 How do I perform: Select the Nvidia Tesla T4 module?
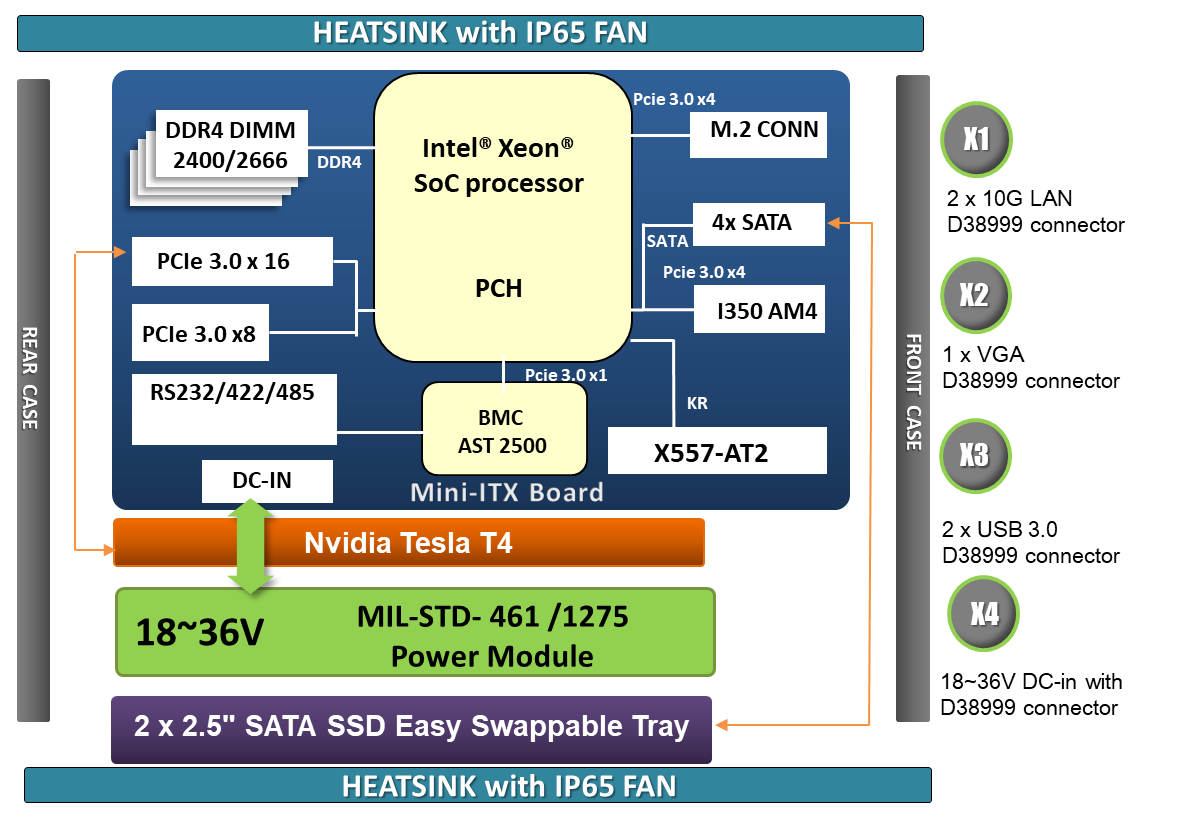pyautogui.click(x=410, y=542)
